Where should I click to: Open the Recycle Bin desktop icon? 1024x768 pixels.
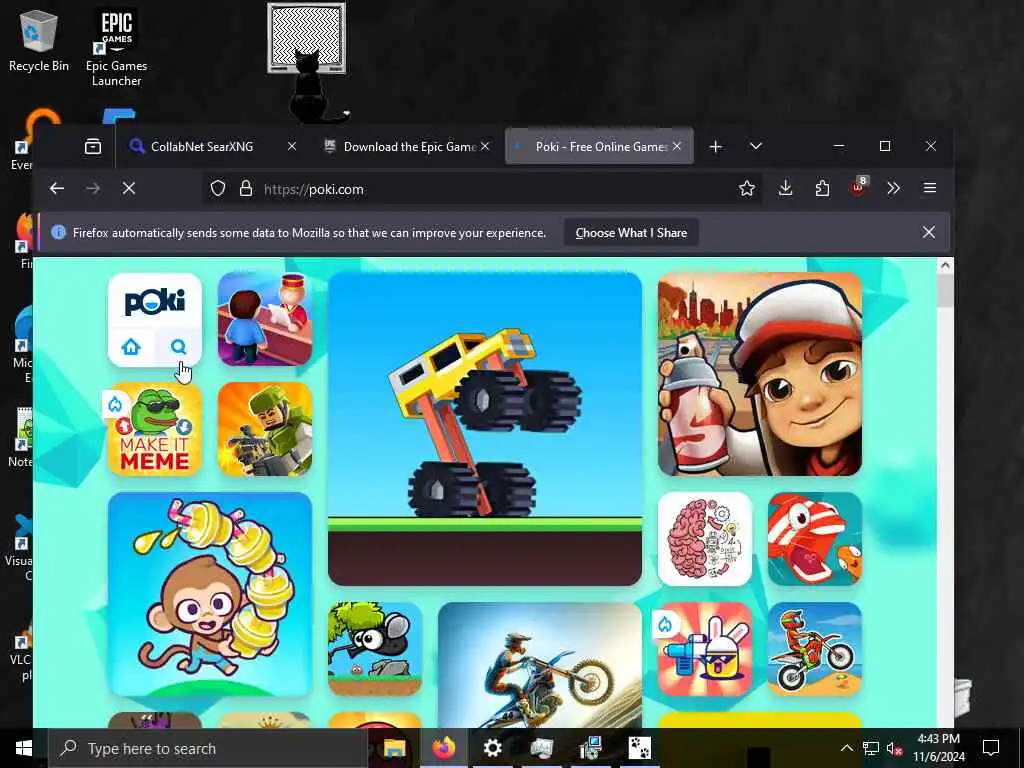(x=39, y=40)
